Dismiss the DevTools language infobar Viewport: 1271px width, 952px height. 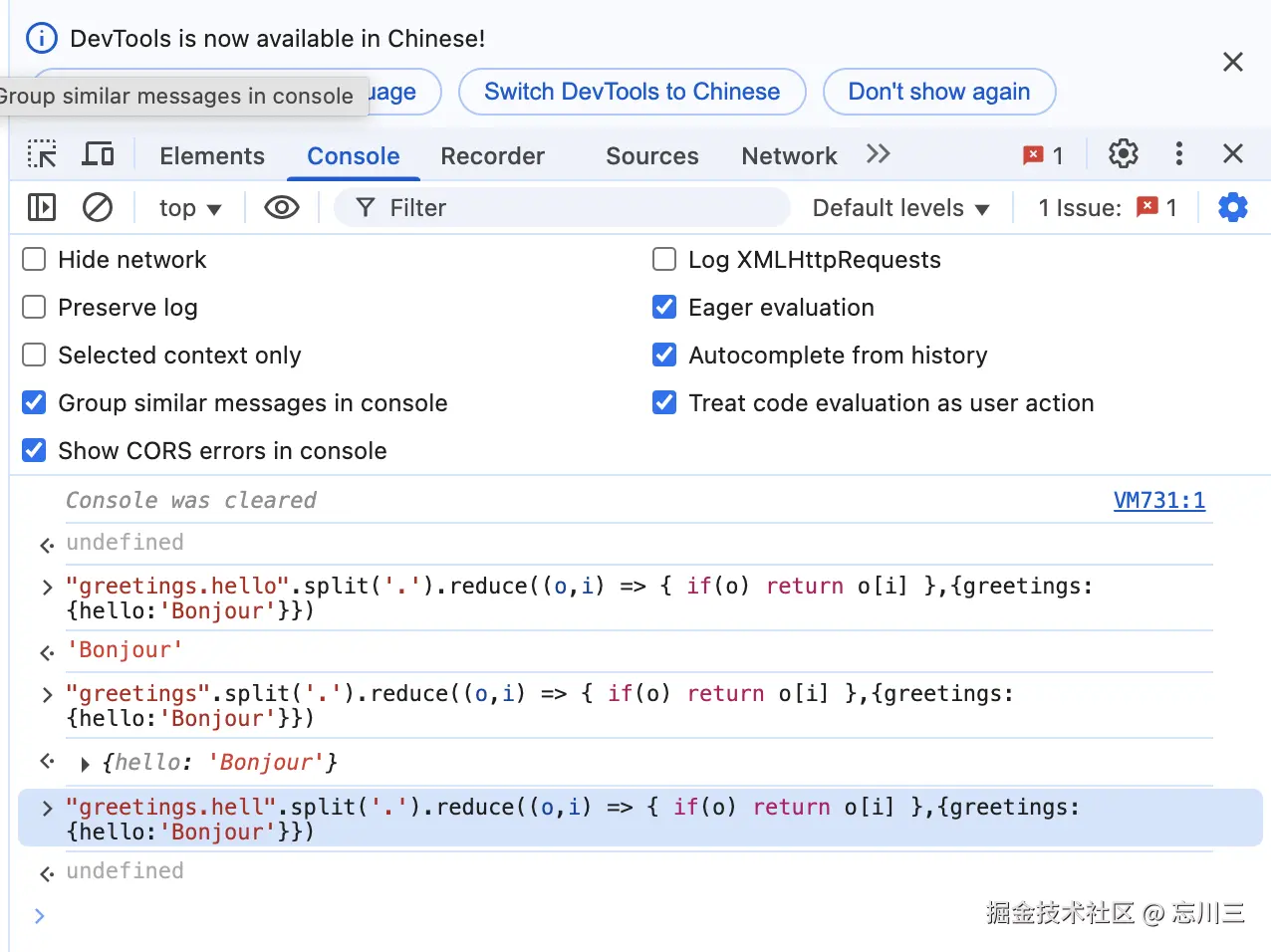(1233, 62)
